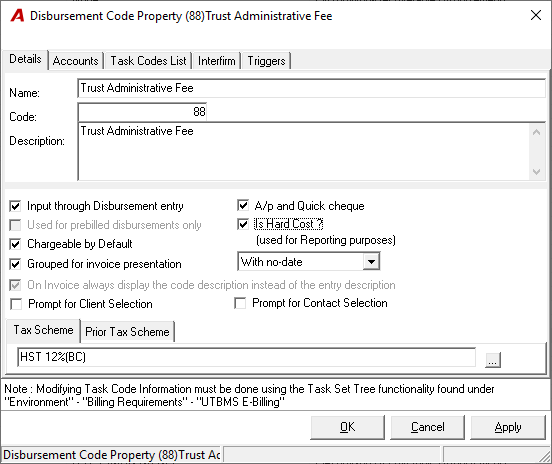Image resolution: width=552 pixels, height=464 pixels.
Task: Click the status bar text Disbursement Code Property
Action: point(112,455)
